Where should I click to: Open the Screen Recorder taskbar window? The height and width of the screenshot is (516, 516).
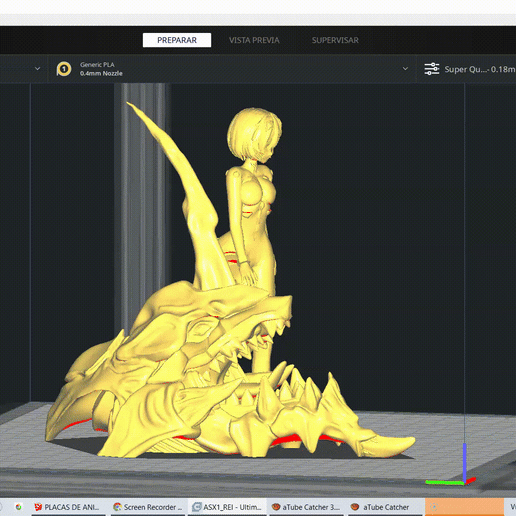pyautogui.click(x=148, y=507)
